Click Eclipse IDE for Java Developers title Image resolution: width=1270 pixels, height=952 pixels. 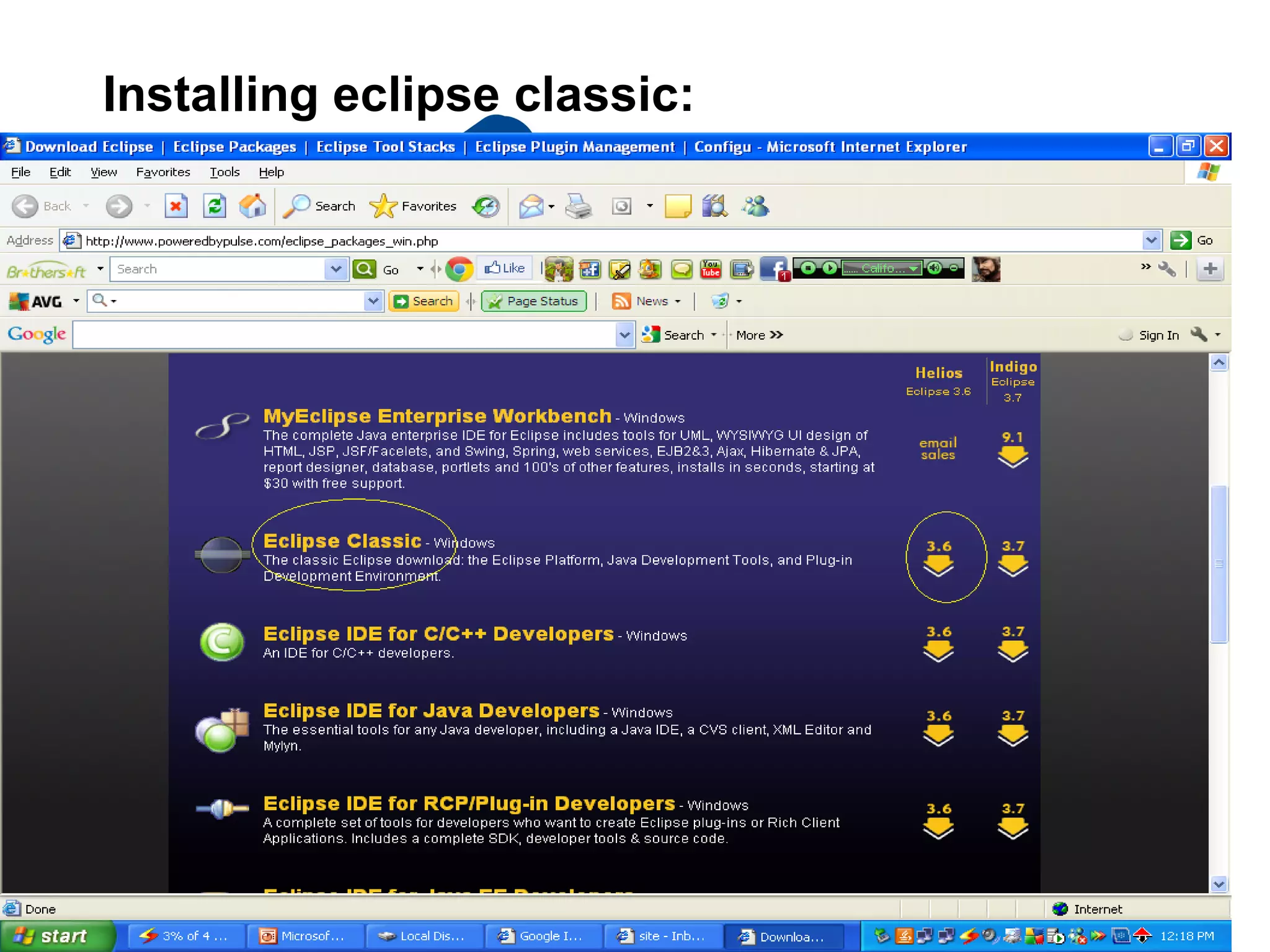(x=431, y=711)
